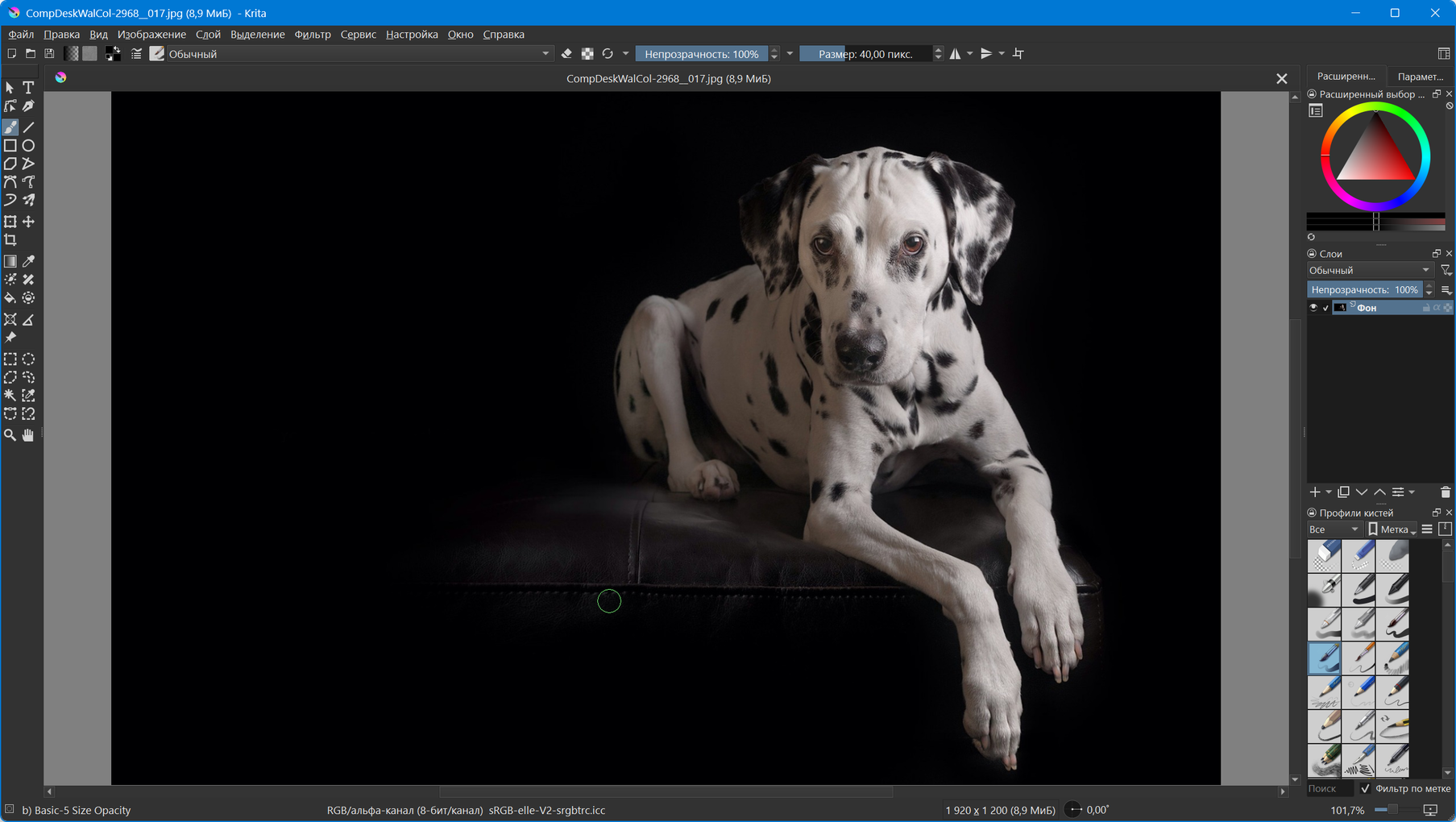Activate the Zoom magnifier tool

coord(10,435)
